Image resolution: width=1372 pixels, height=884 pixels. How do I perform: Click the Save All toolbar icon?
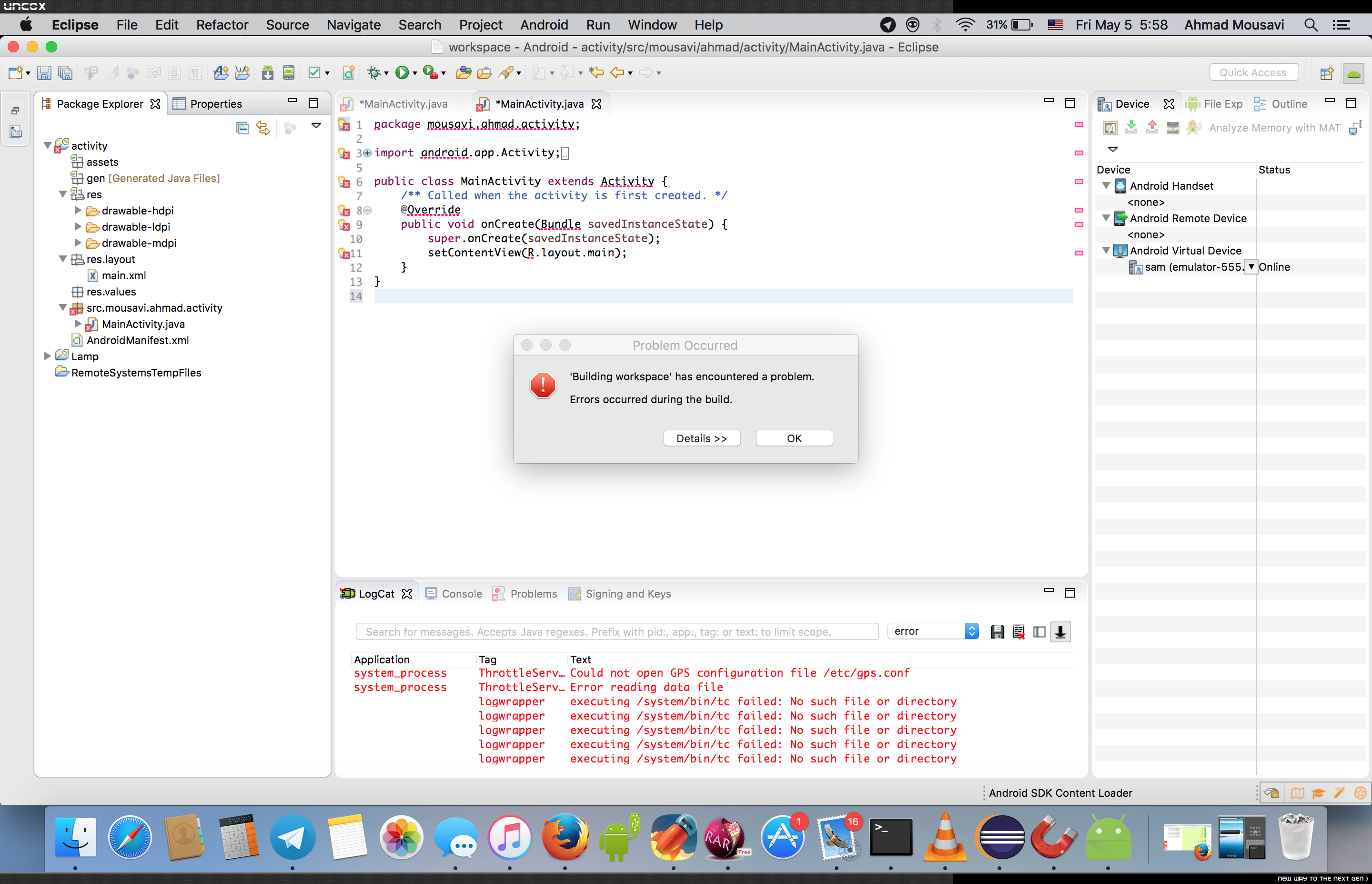(65, 73)
